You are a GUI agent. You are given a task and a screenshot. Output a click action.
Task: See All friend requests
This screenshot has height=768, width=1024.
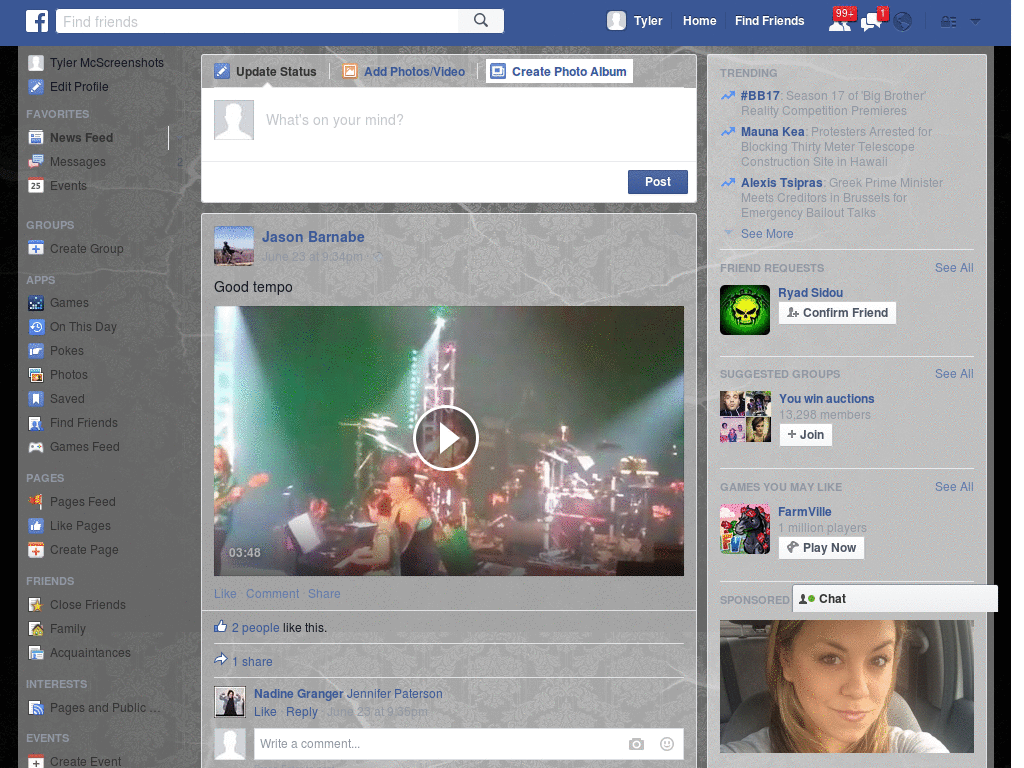pyautogui.click(x=953, y=268)
